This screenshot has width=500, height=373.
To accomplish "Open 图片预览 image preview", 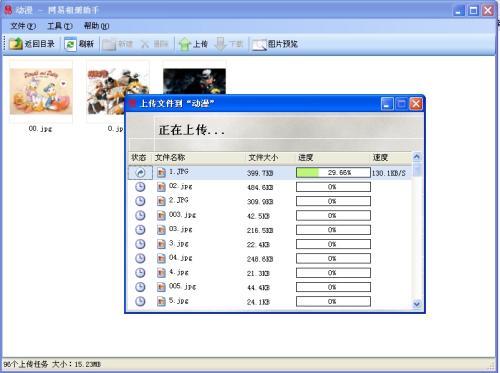I will [275, 44].
